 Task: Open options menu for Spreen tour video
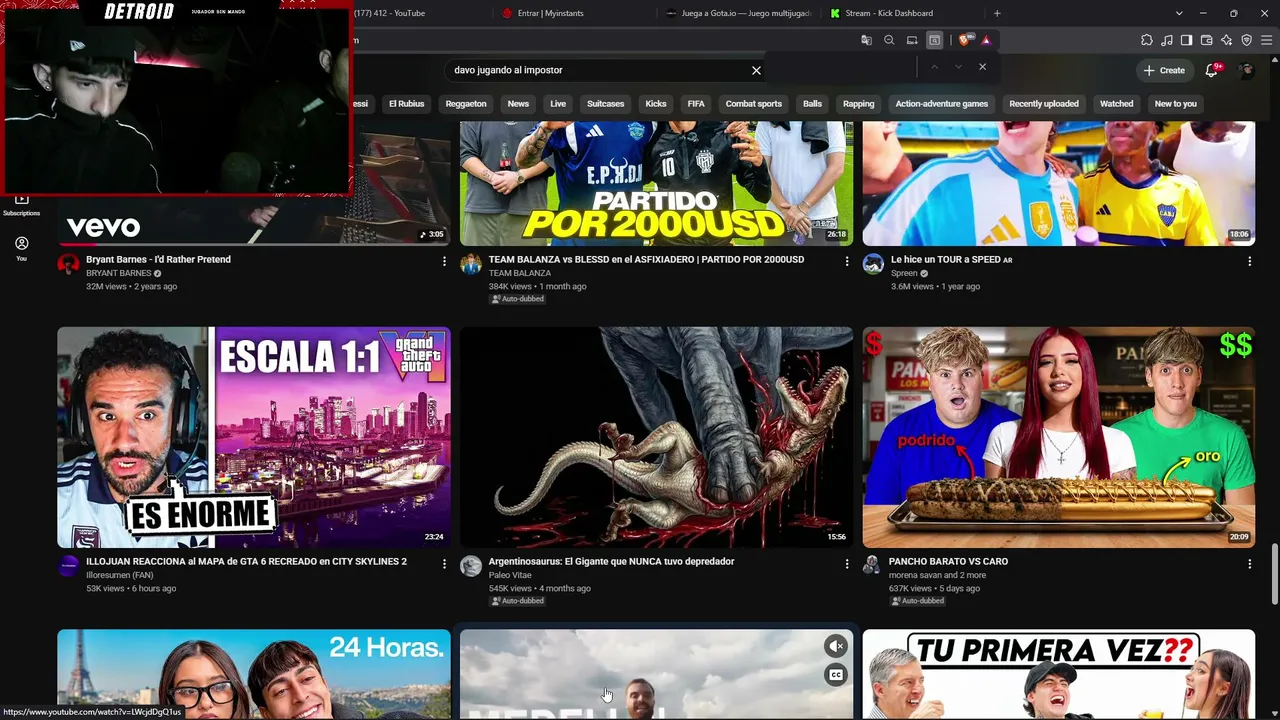tap(1249, 261)
